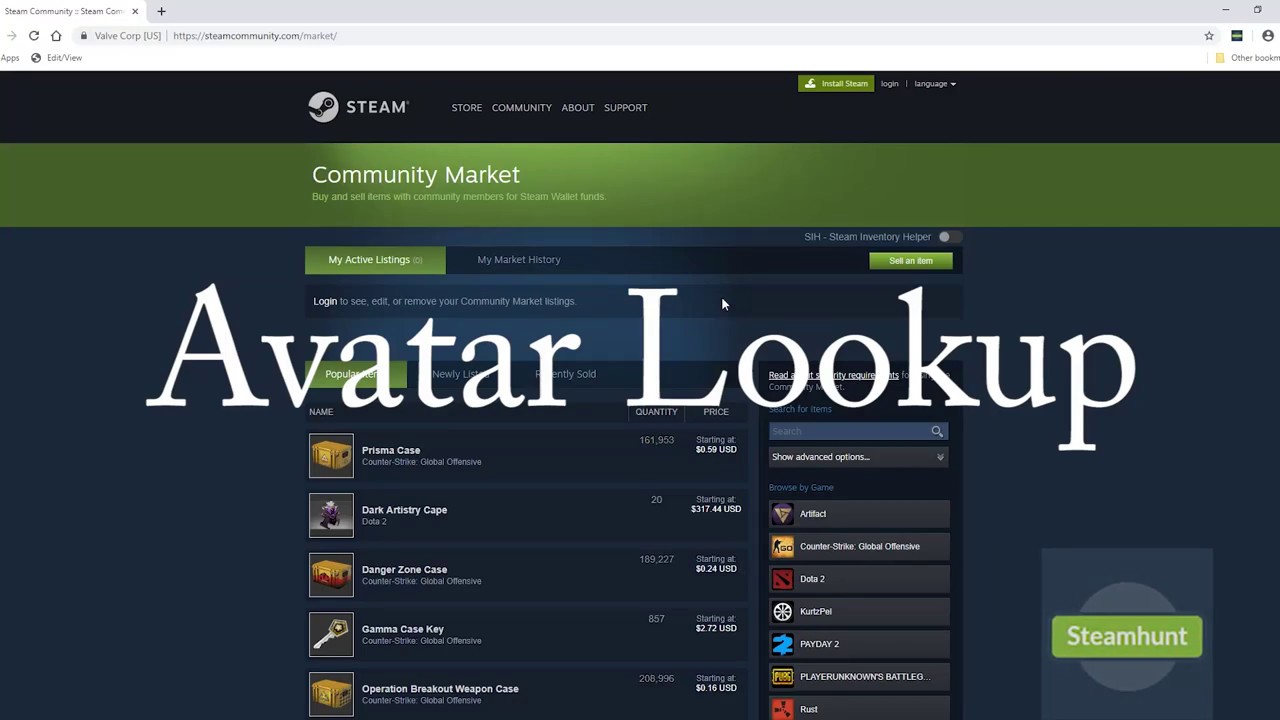Click the PAYDAY 2 game icon
This screenshot has height=720, width=1280.
pos(782,644)
